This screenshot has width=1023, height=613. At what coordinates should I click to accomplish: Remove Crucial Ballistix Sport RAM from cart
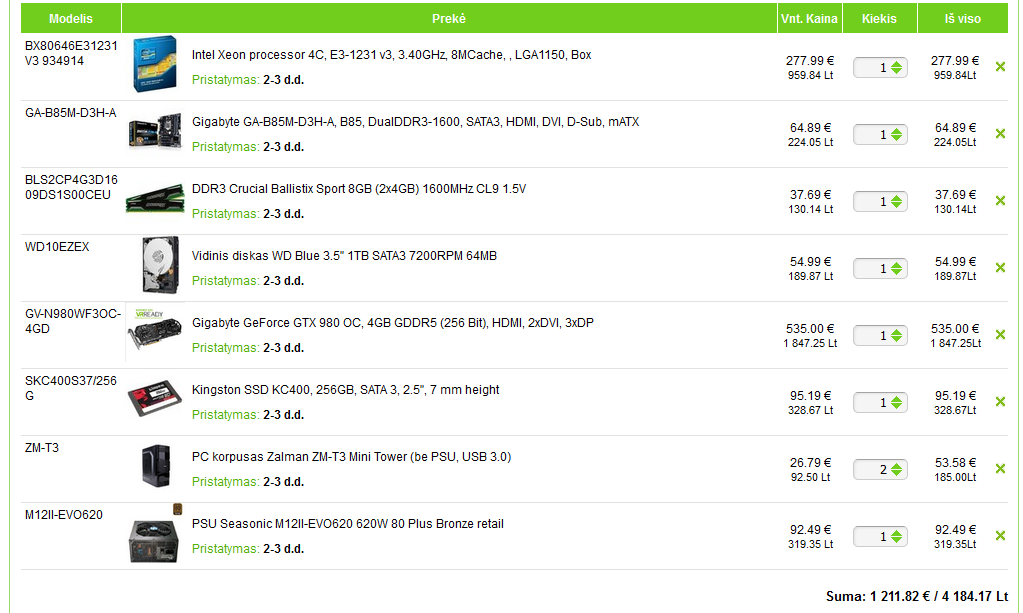1000,201
